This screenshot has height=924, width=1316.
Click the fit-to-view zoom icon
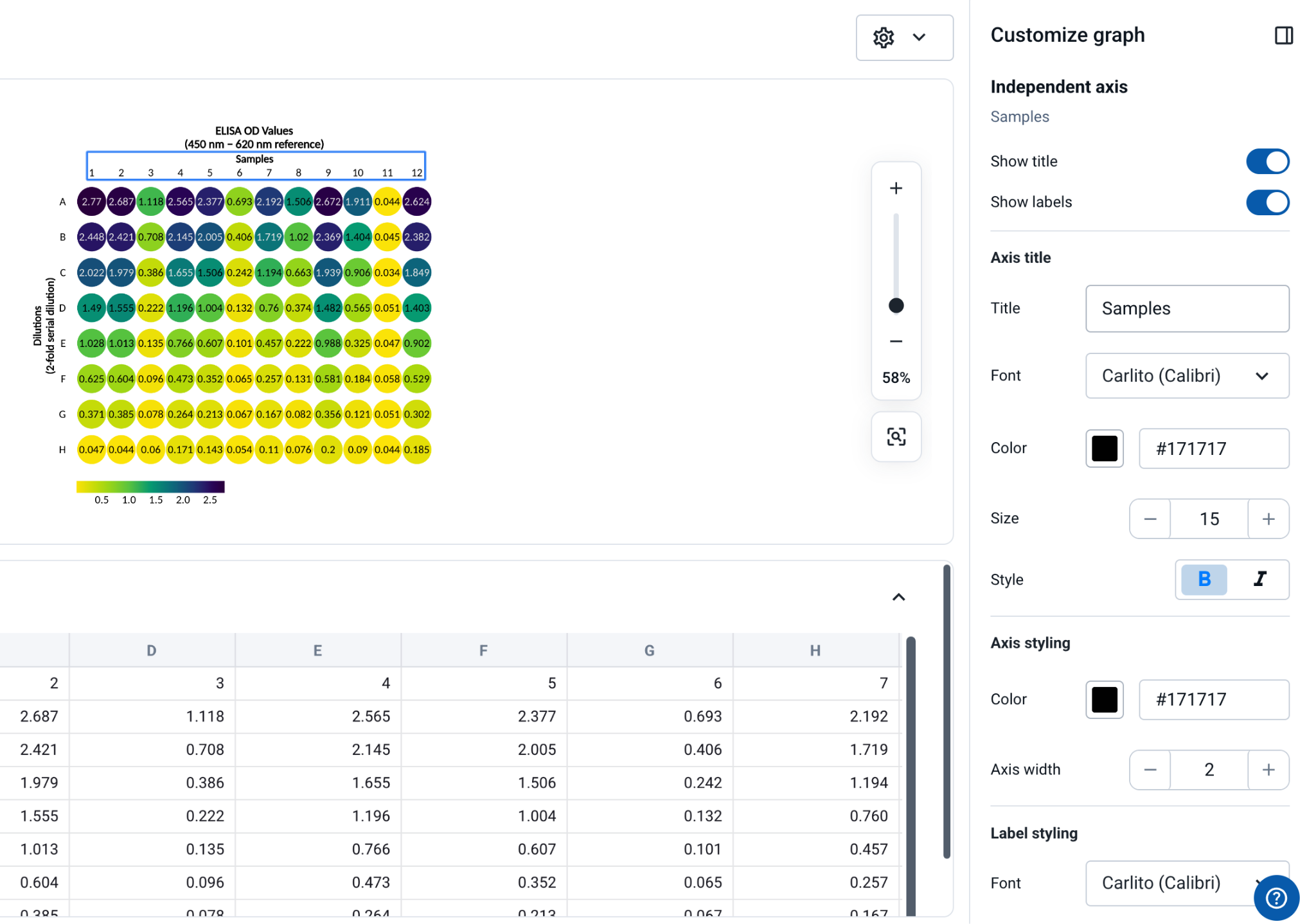[896, 437]
